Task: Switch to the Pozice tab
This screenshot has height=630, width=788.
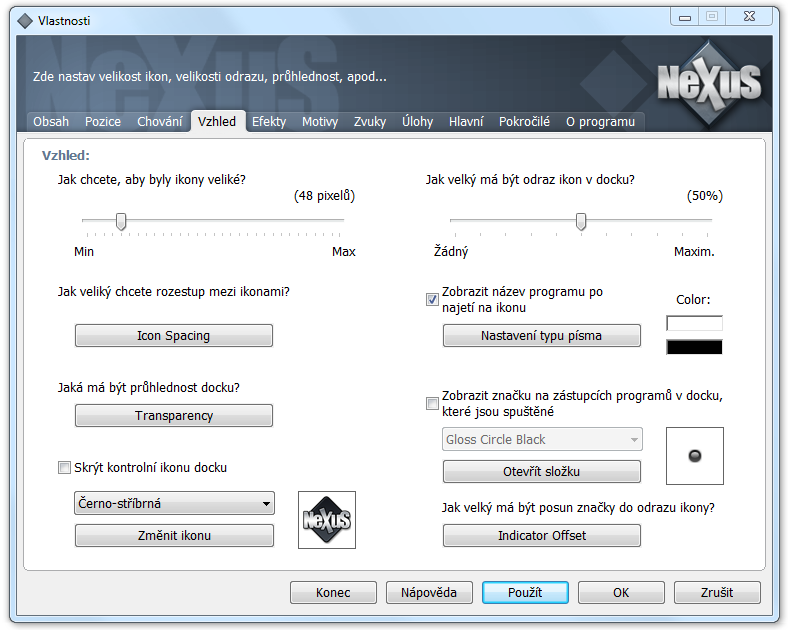Action: pyautogui.click(x=103, y=122)
